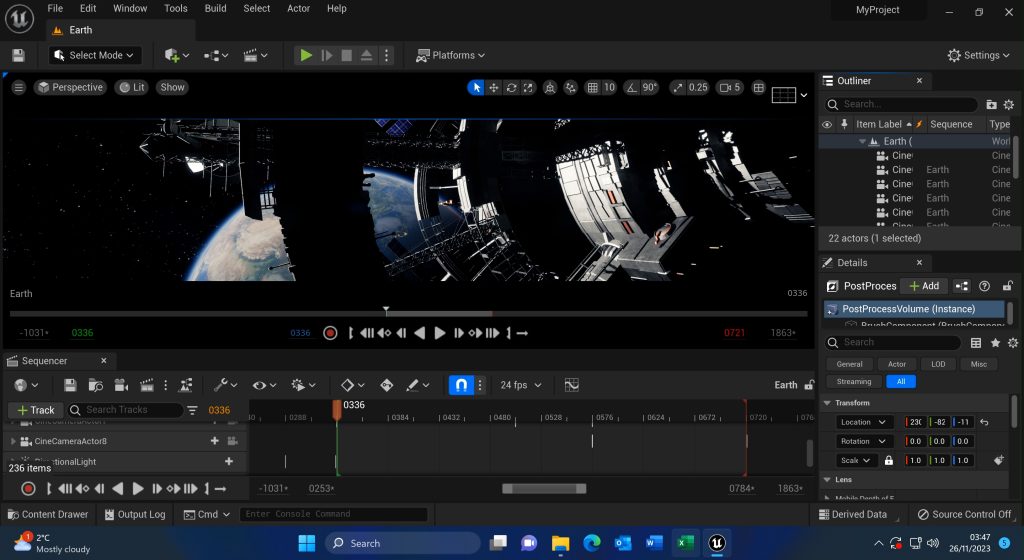Open play options three-dot menu
The image size is (1024, 560).
pyautogui.click(x=387, y=55)
